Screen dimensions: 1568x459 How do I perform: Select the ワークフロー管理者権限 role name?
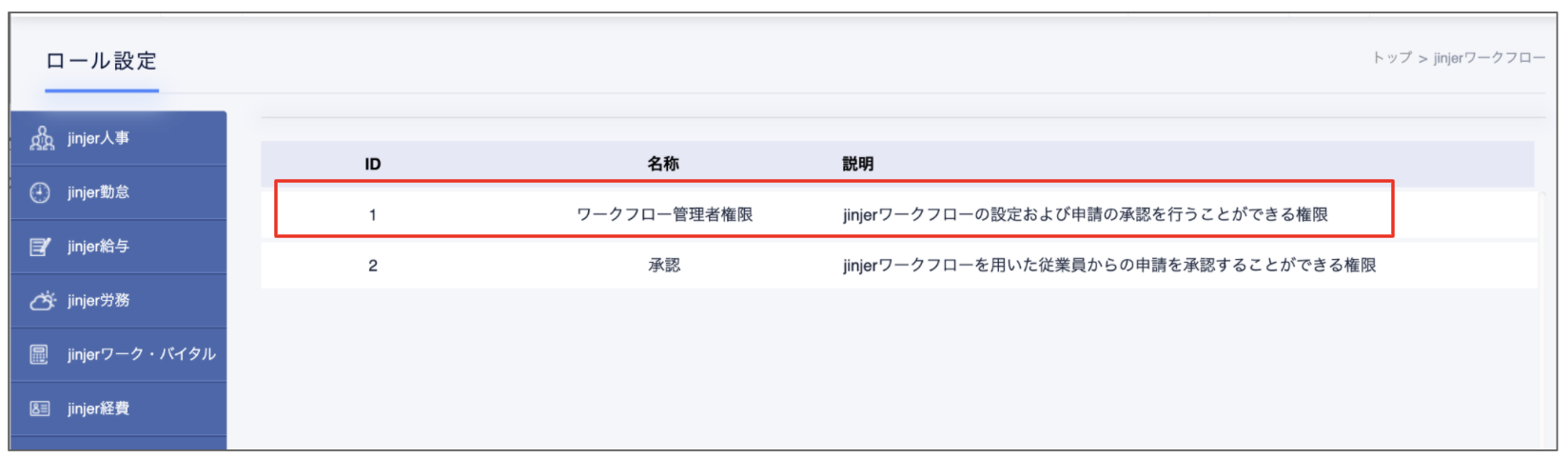(x=664, y=215)
